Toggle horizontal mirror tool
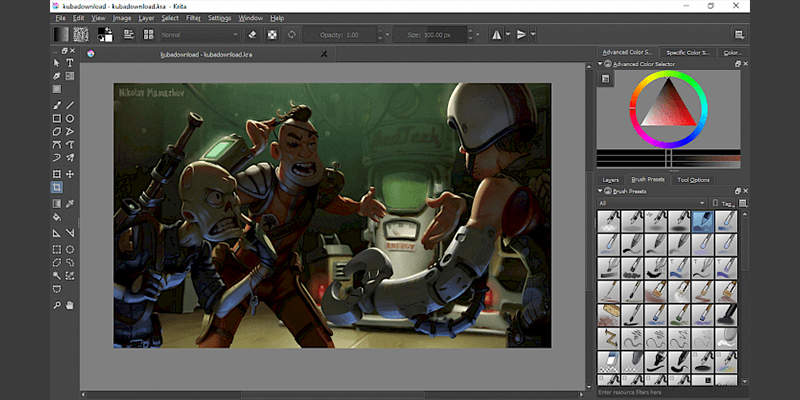Image resolution: width=800 pixels, height=400 pixels. [496, 35]
